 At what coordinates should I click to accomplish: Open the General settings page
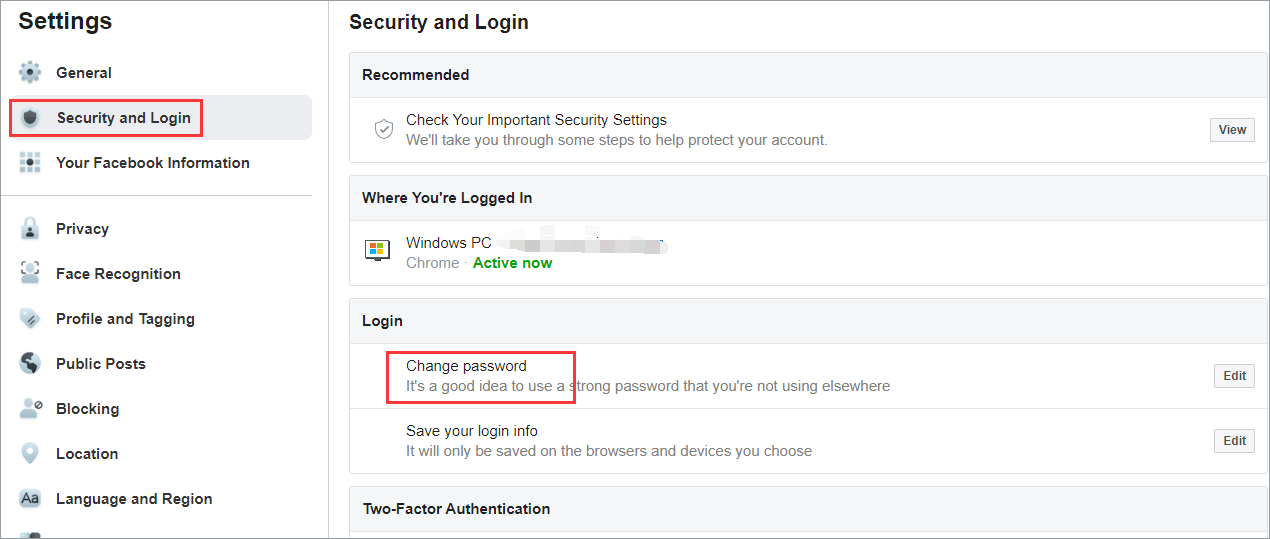click(x=84, y=73)
